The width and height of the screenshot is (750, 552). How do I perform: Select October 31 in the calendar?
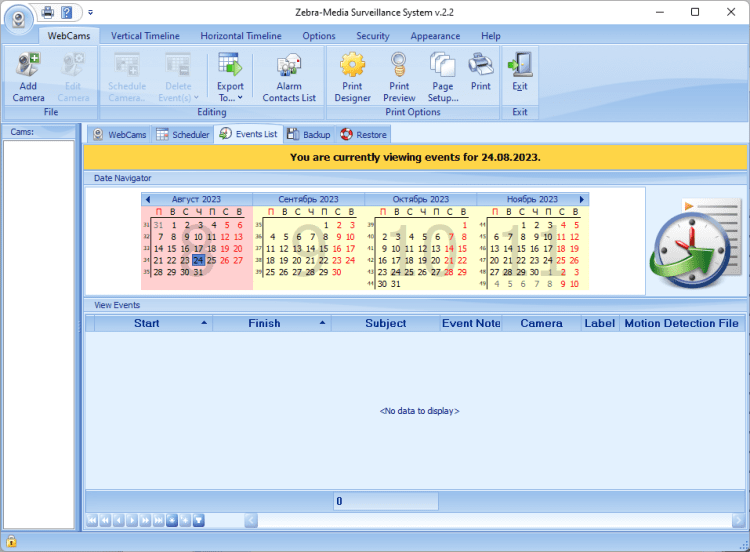[396, 284]
